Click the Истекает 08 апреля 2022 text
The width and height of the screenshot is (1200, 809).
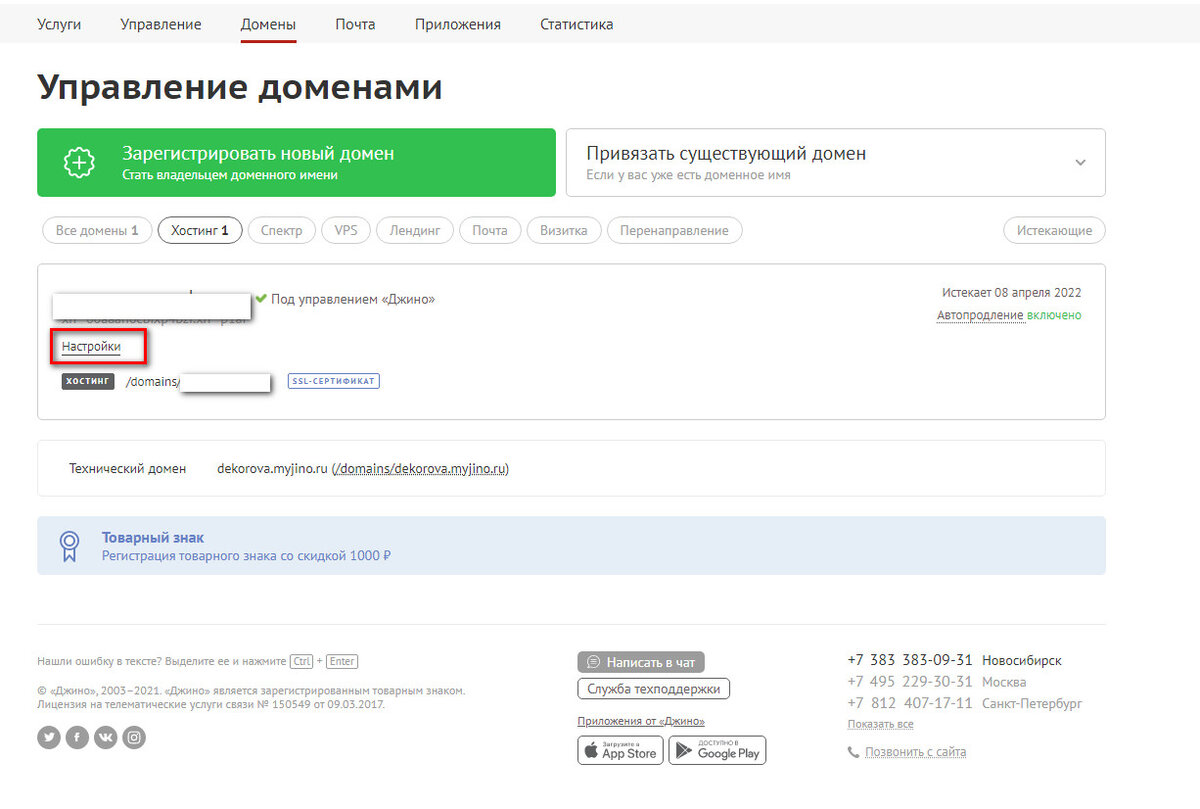coord(1011,293)
